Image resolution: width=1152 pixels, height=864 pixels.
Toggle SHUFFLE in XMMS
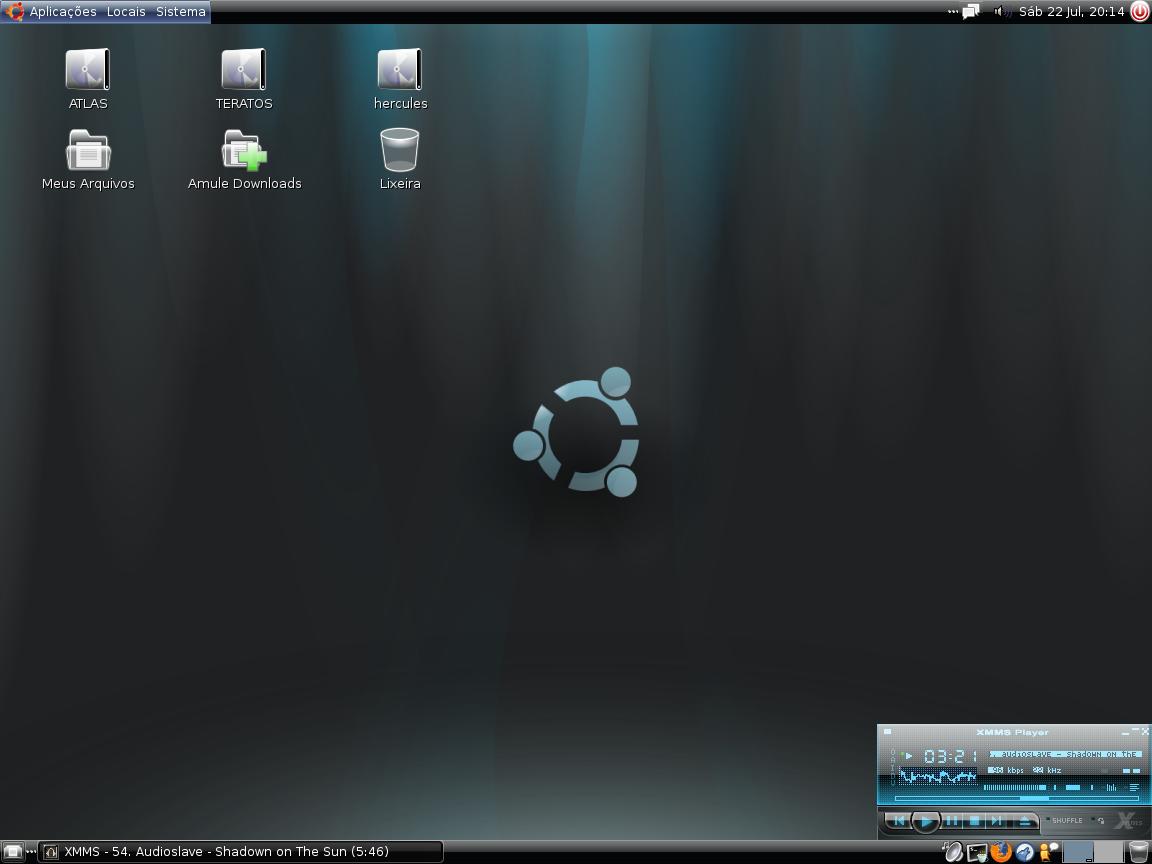pos(1065,820)
